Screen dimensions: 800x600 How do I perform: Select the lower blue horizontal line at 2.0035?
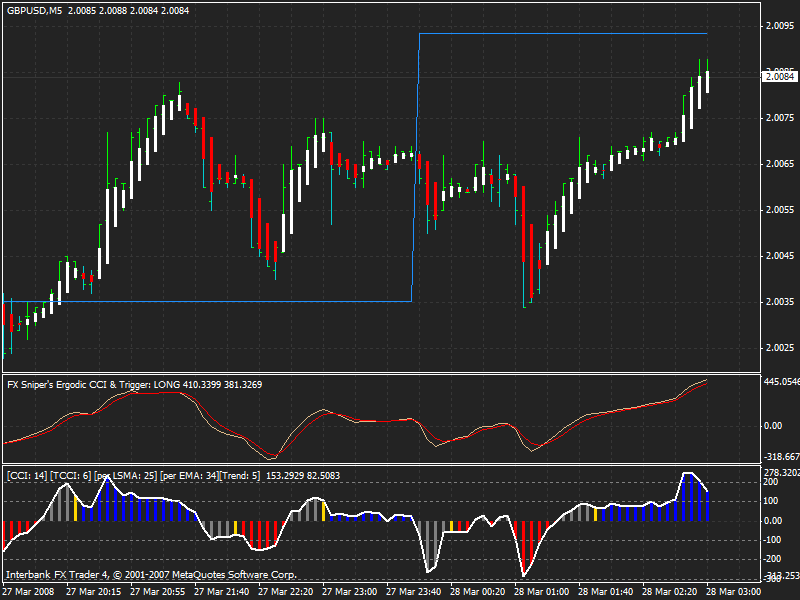207,302
